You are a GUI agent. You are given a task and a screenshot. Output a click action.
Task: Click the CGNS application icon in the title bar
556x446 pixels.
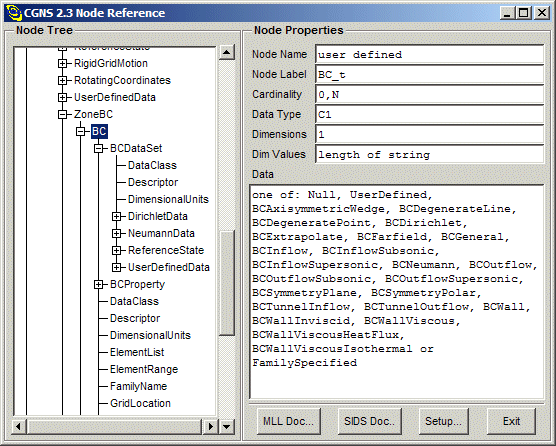coord(14,13)
